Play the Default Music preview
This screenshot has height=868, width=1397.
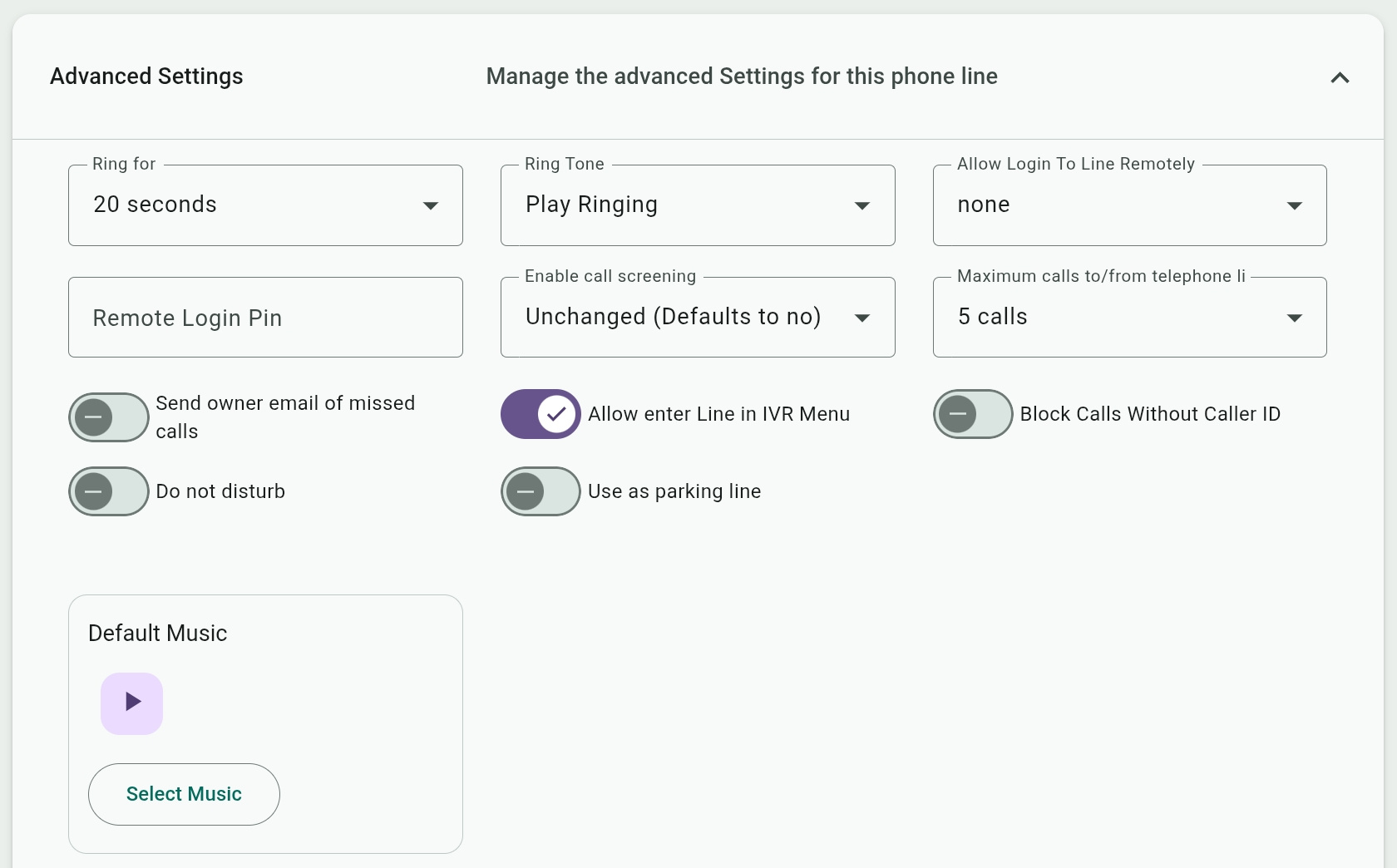coord(132,703)
